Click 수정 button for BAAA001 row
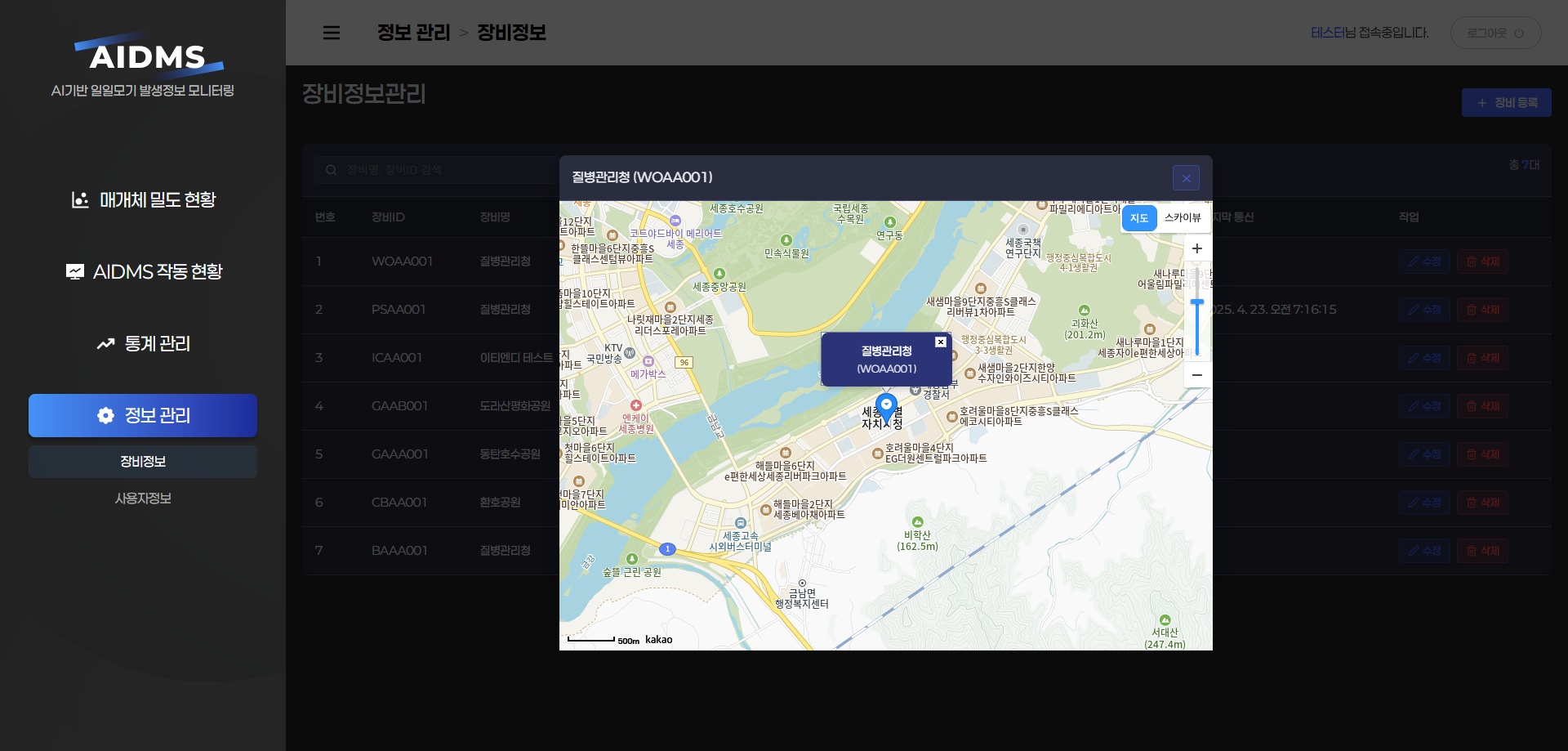 (x=1424, y=551)
